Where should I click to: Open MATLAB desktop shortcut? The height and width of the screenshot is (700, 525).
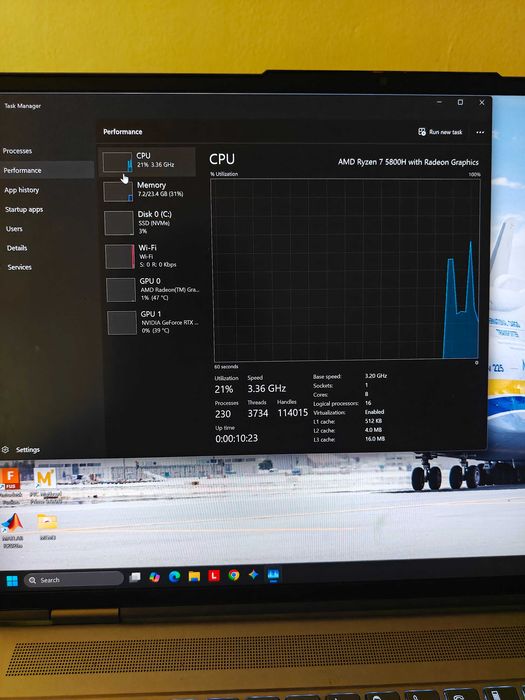(12, 529)
